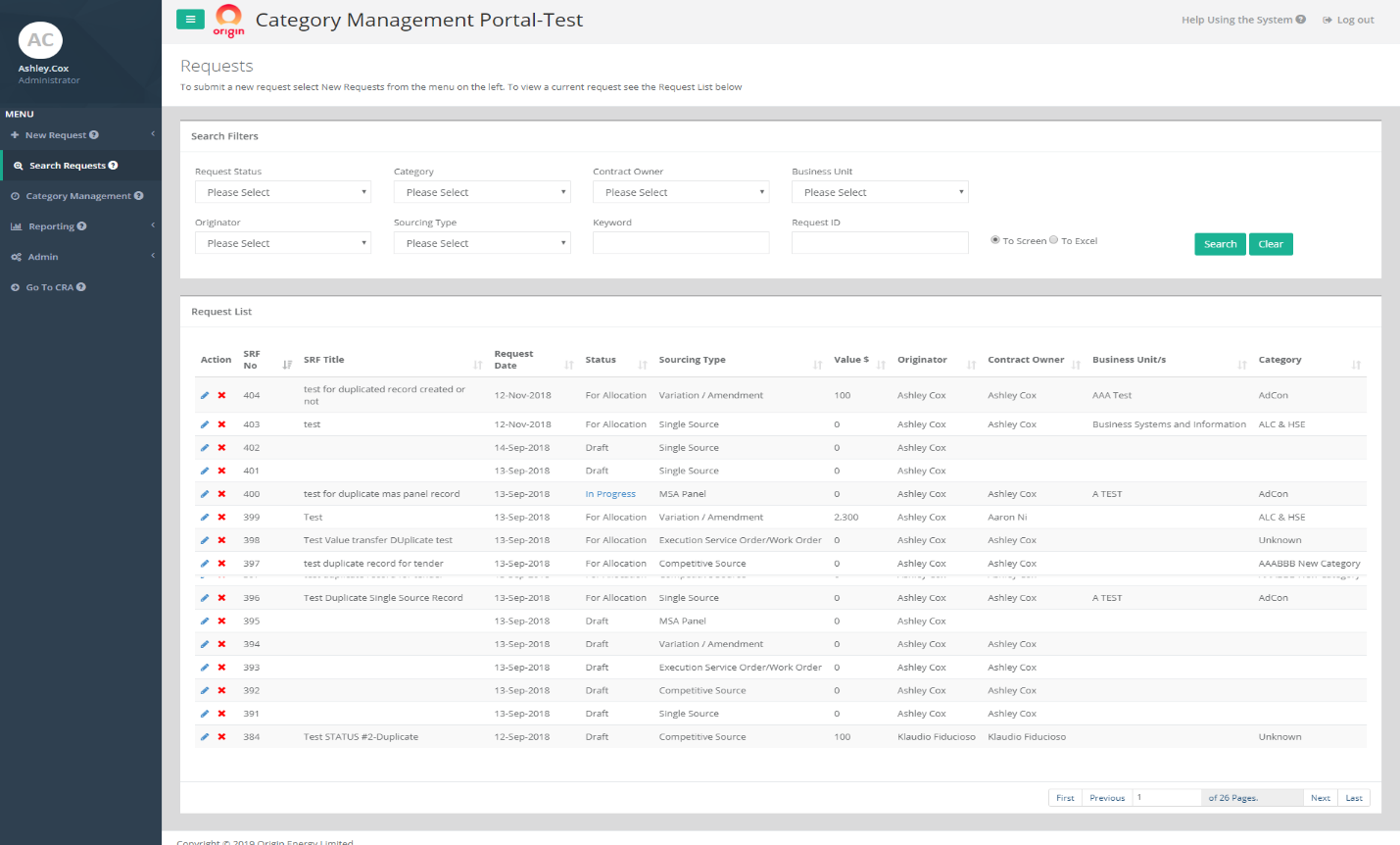Click 'AAABBB New Category' cell
This screenshot has height=845, width=1400.
[x=1309, y=564]
